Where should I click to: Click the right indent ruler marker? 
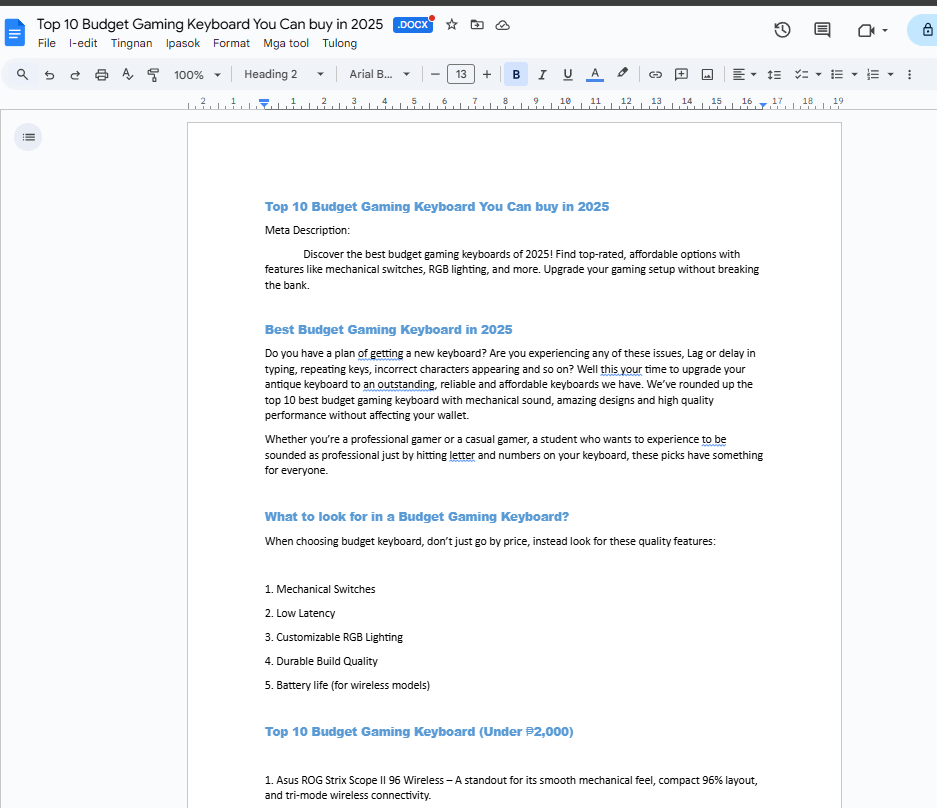[x=763, y=105]
